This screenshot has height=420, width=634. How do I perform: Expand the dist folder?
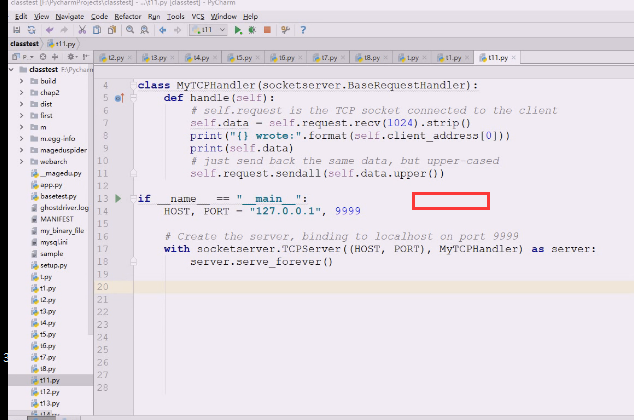pyautogui.click(x=21, y=104)
